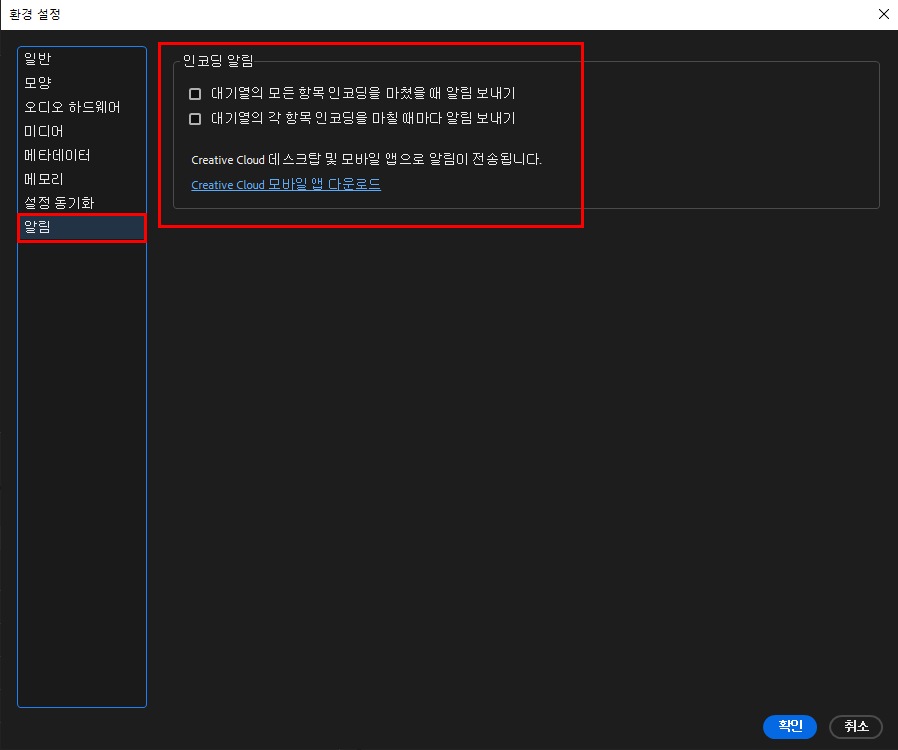Select the 알림 category in the sidebar
Screen dimensions: 898x750
pyautogui.click(x=37, y=227)
